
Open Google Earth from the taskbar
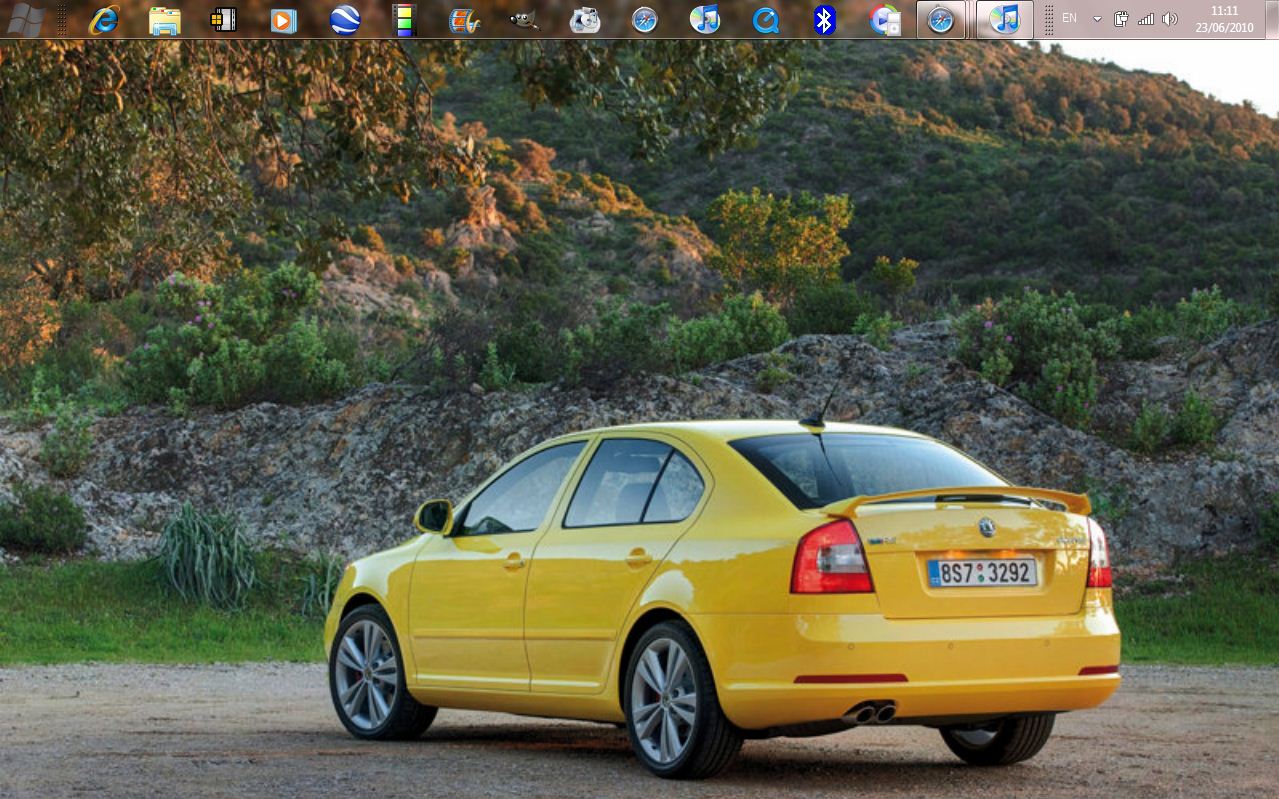pos(345,19)
